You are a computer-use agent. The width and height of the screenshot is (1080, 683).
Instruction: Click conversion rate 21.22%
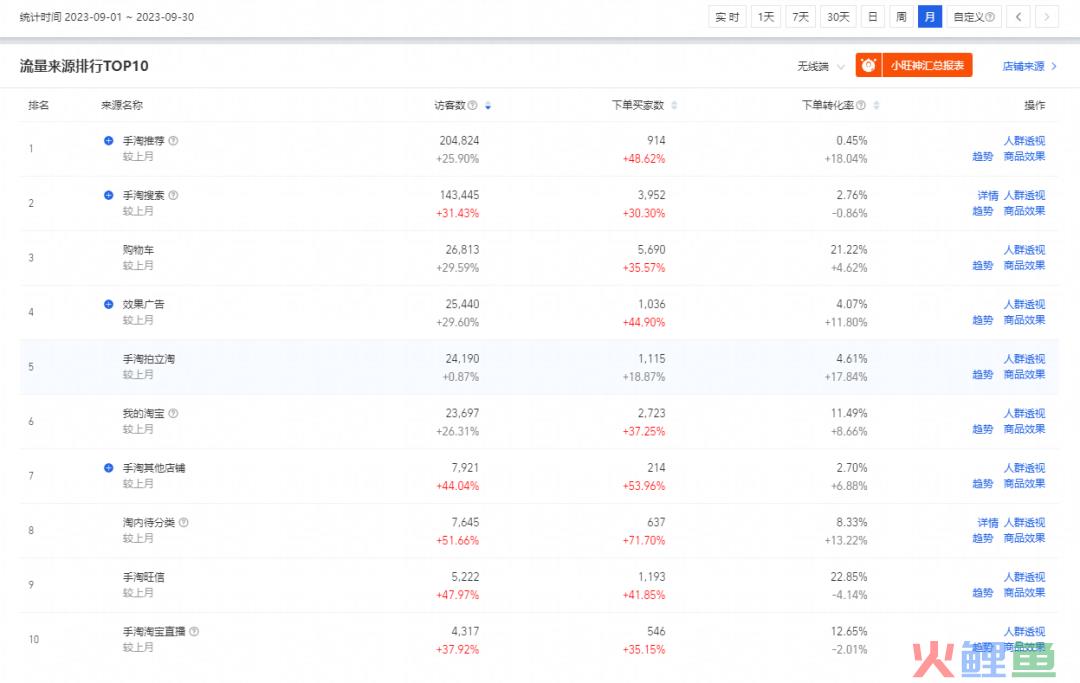849,249
